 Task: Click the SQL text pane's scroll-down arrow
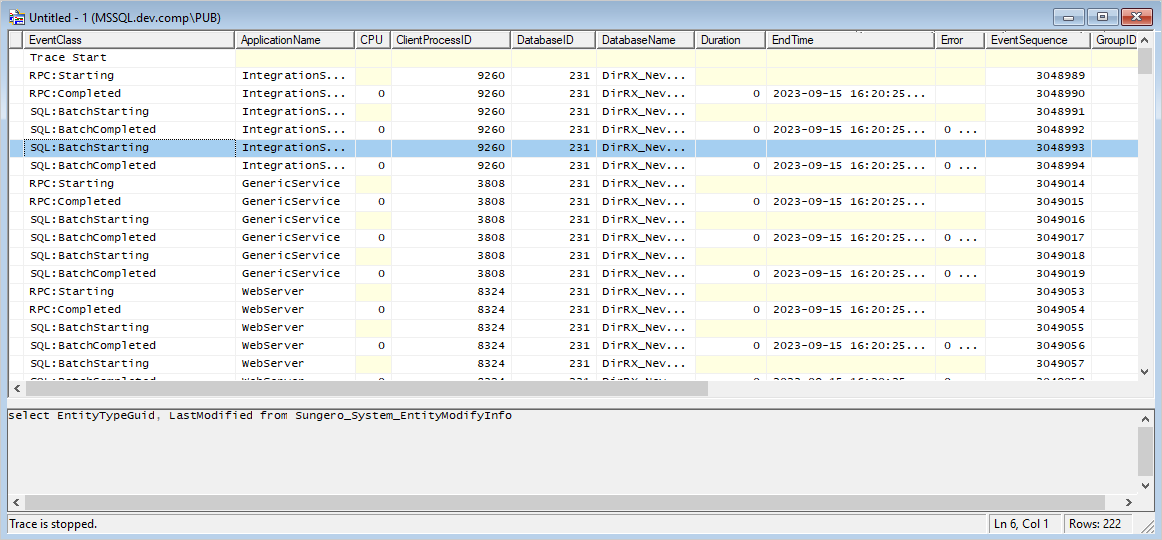coord(1145,485)
